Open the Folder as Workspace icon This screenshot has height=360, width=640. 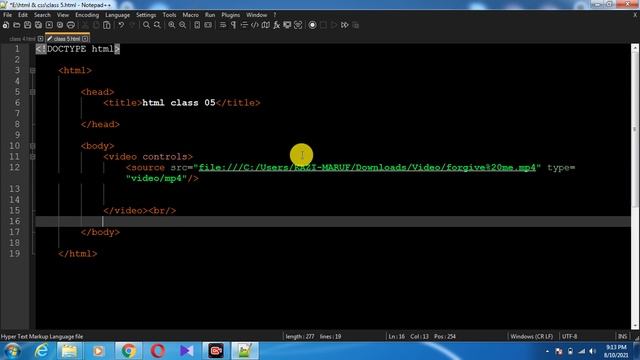[x=287, y=25]
